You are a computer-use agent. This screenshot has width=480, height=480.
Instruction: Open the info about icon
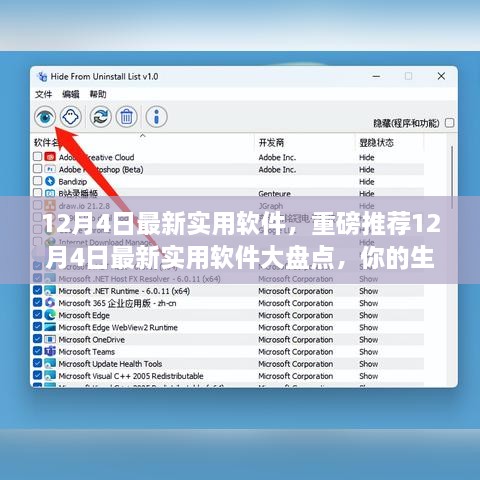[x=156, y=117]
